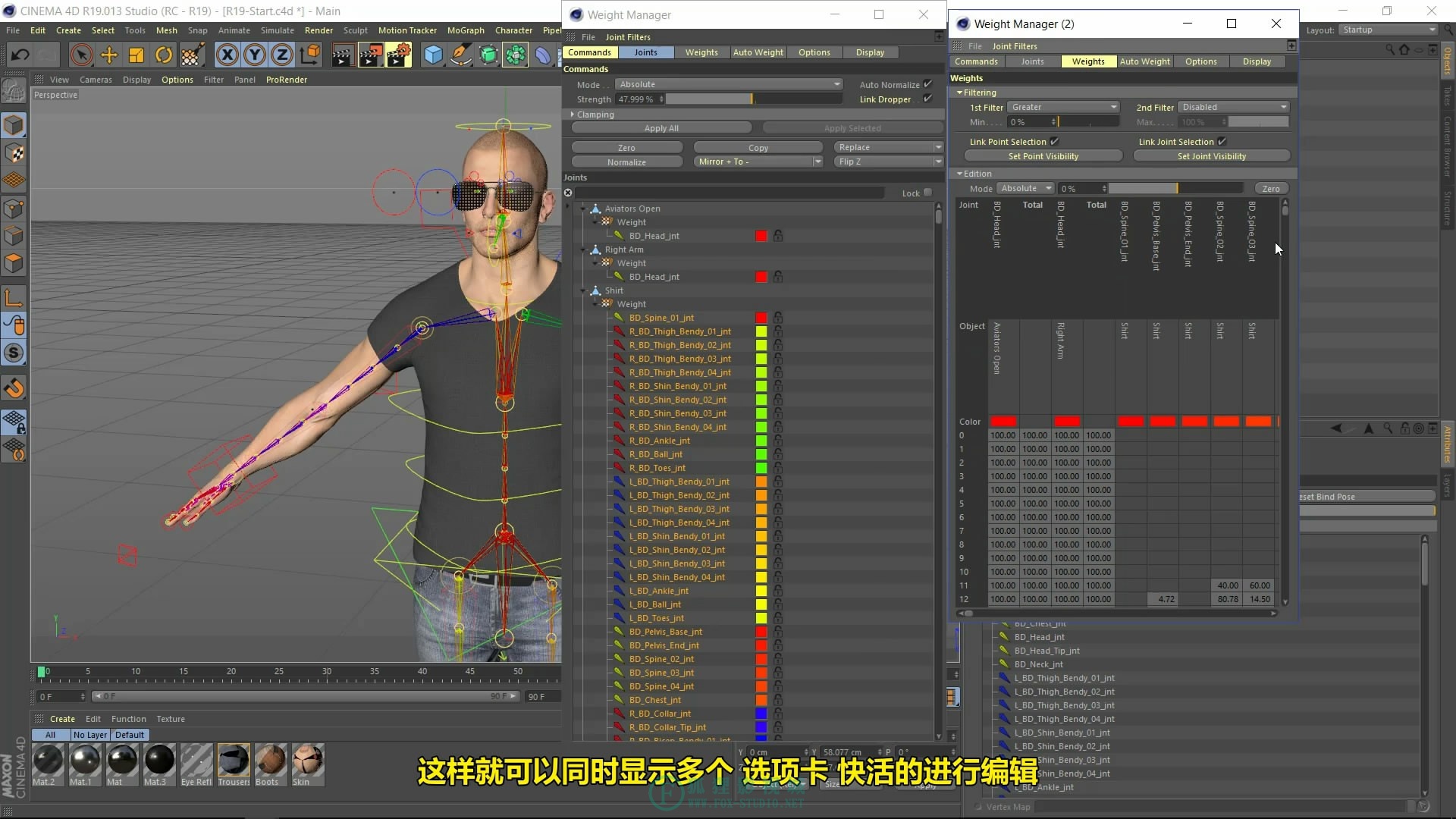
Task: Click BD_Pelvis_Base_jnt red color swatch
Action: coord(761,632)
